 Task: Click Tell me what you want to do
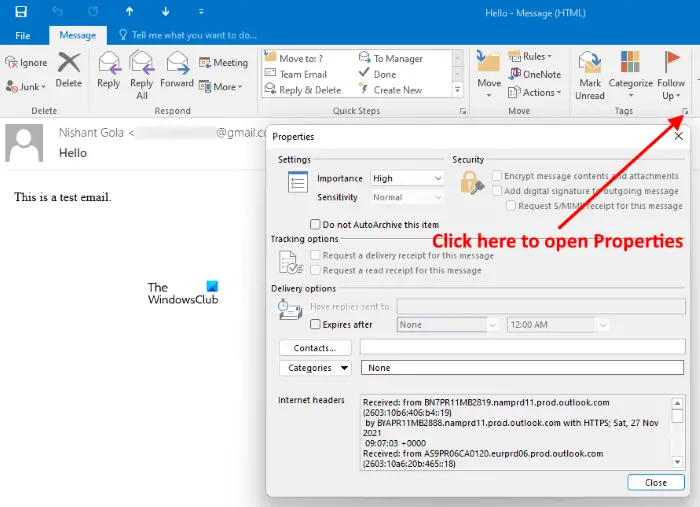[188, 35]
